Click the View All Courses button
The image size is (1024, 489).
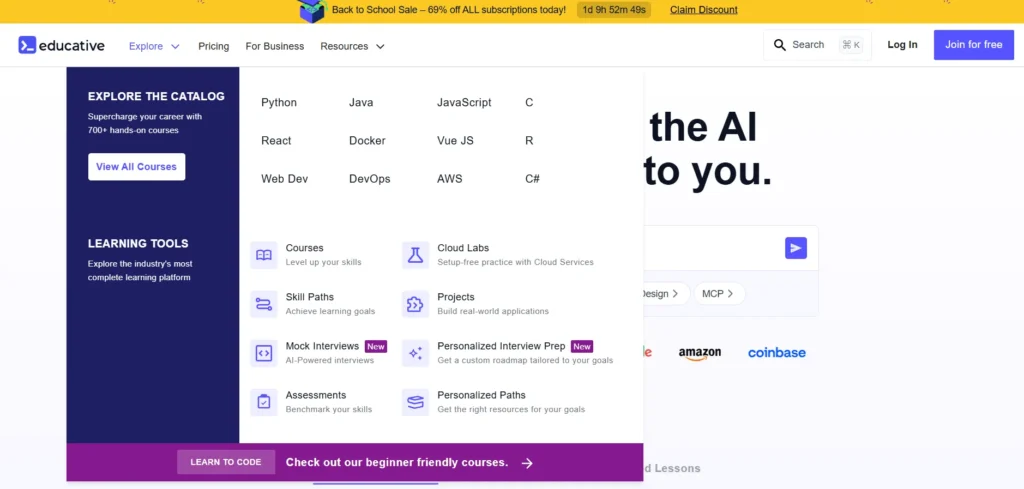pyautogui.click(x=136, y=167)
